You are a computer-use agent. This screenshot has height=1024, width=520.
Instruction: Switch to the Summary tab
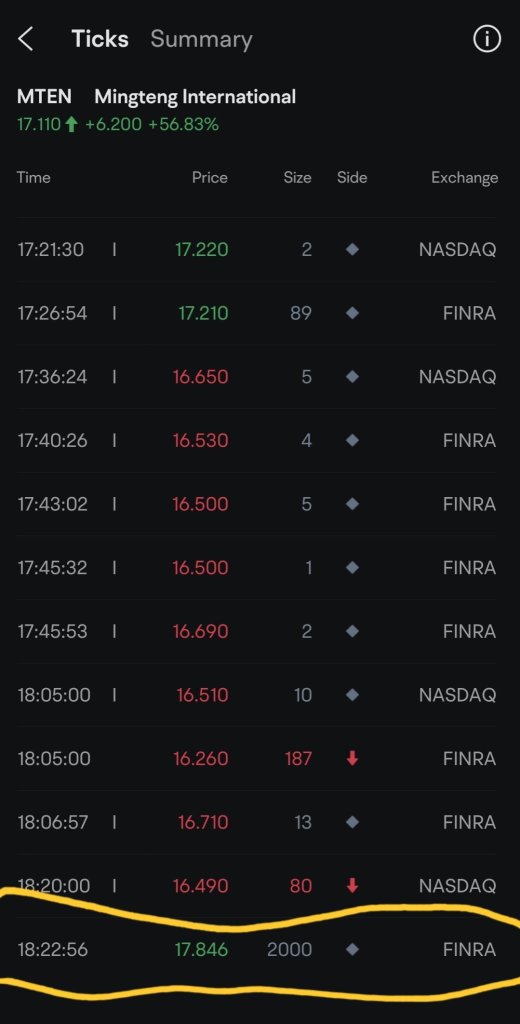(x=201, y=39)
